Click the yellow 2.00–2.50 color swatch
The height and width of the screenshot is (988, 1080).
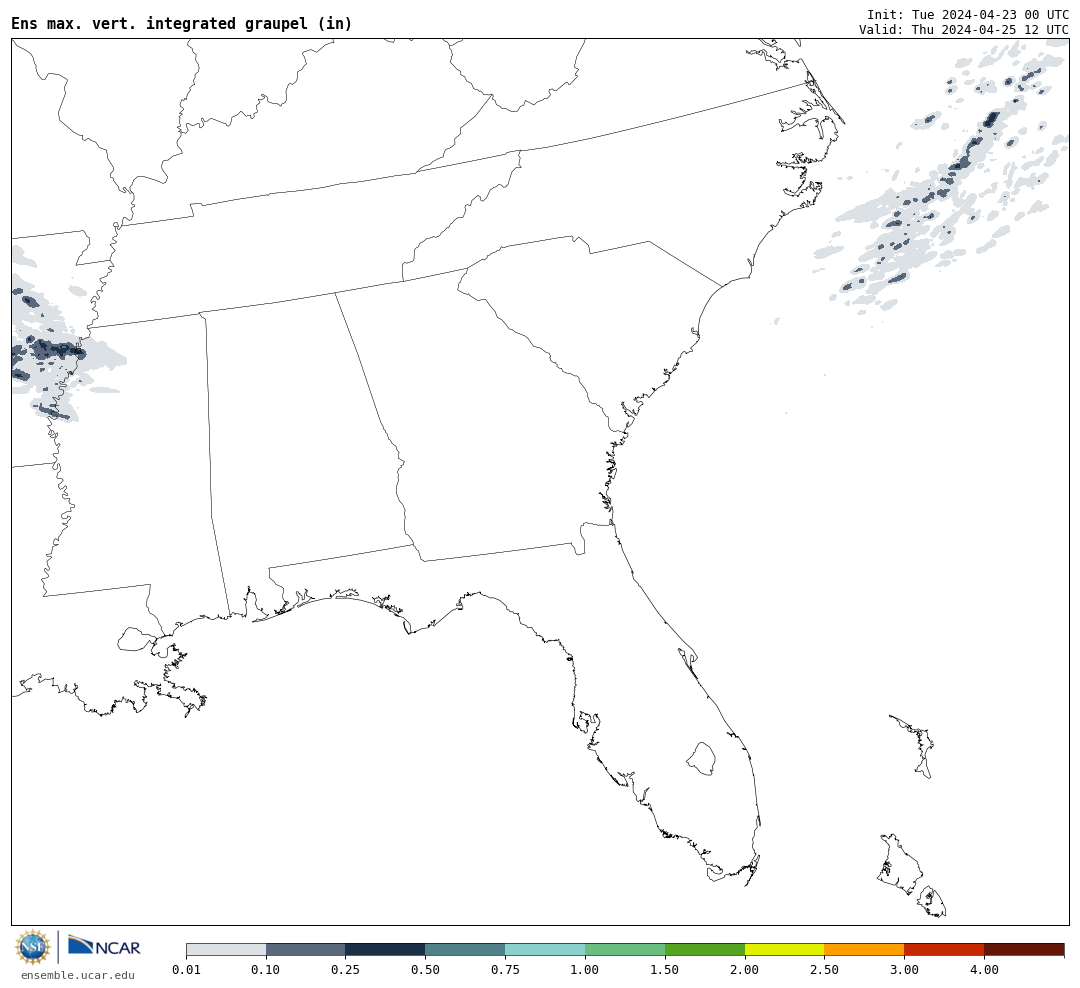tap(785, 949)
